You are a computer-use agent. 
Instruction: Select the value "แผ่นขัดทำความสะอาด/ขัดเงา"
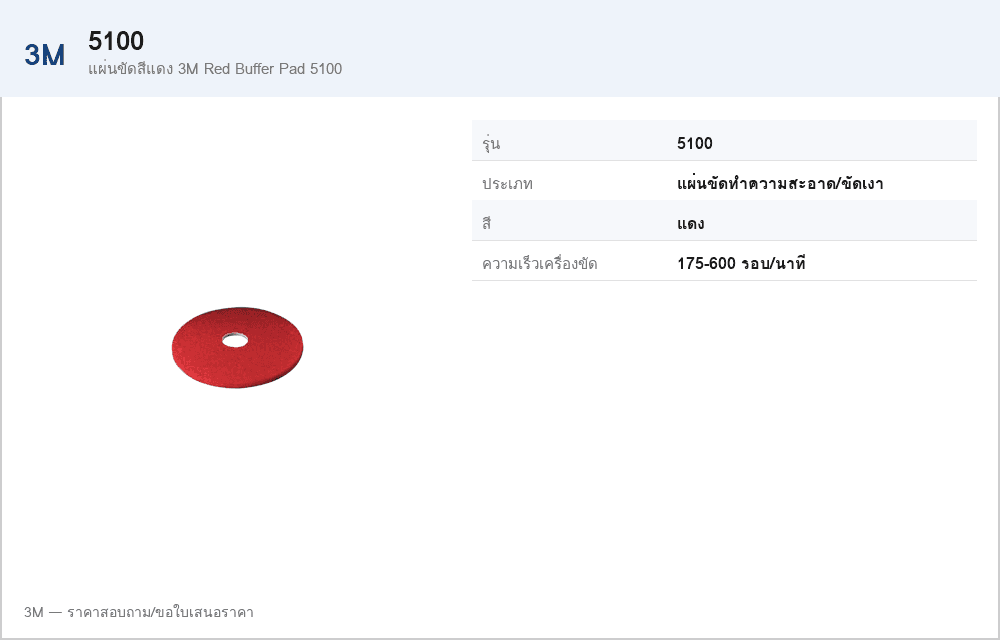780,184
